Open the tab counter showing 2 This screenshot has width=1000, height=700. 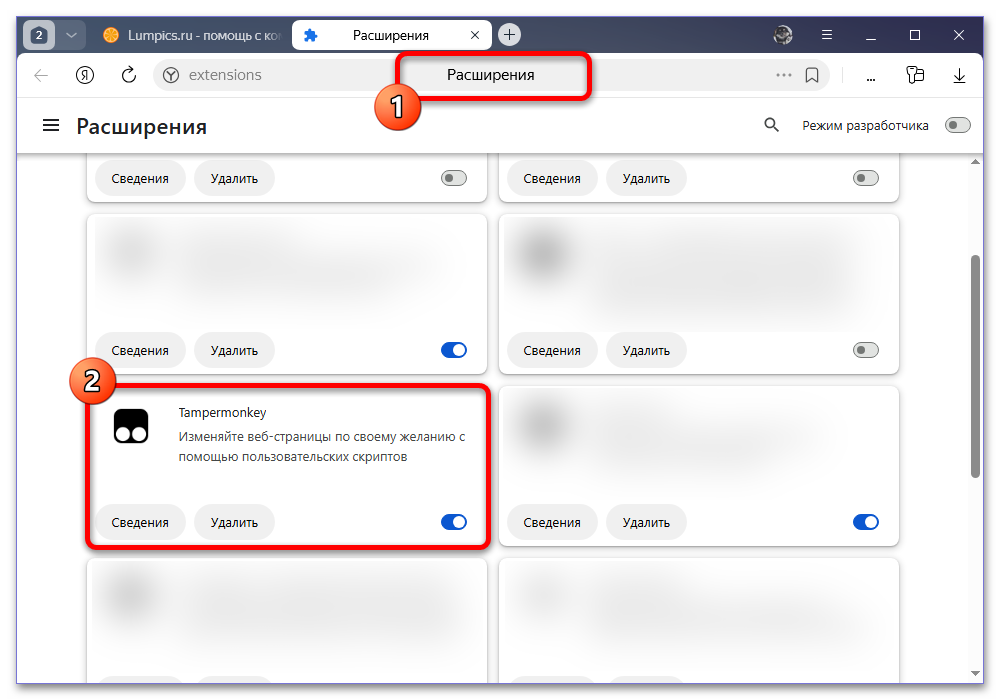coord(39,35)
